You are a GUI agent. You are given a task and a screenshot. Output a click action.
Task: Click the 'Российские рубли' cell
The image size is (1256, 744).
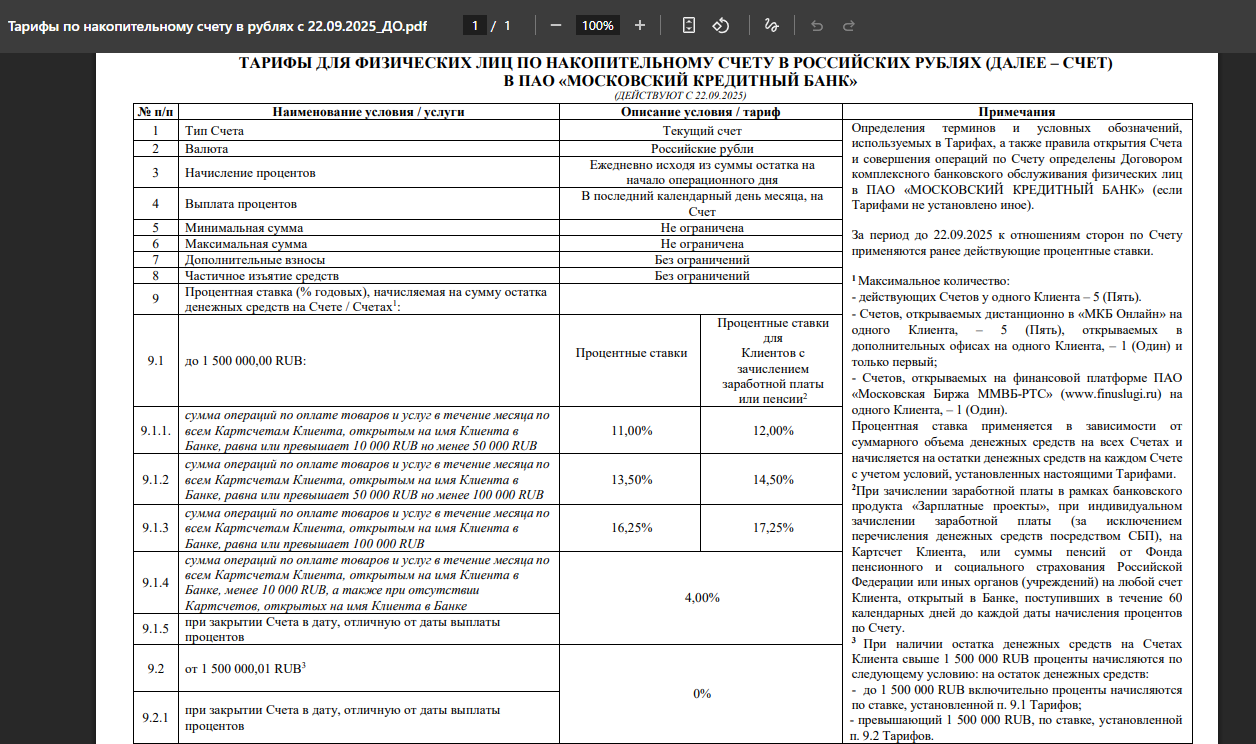tap(702, 149)
